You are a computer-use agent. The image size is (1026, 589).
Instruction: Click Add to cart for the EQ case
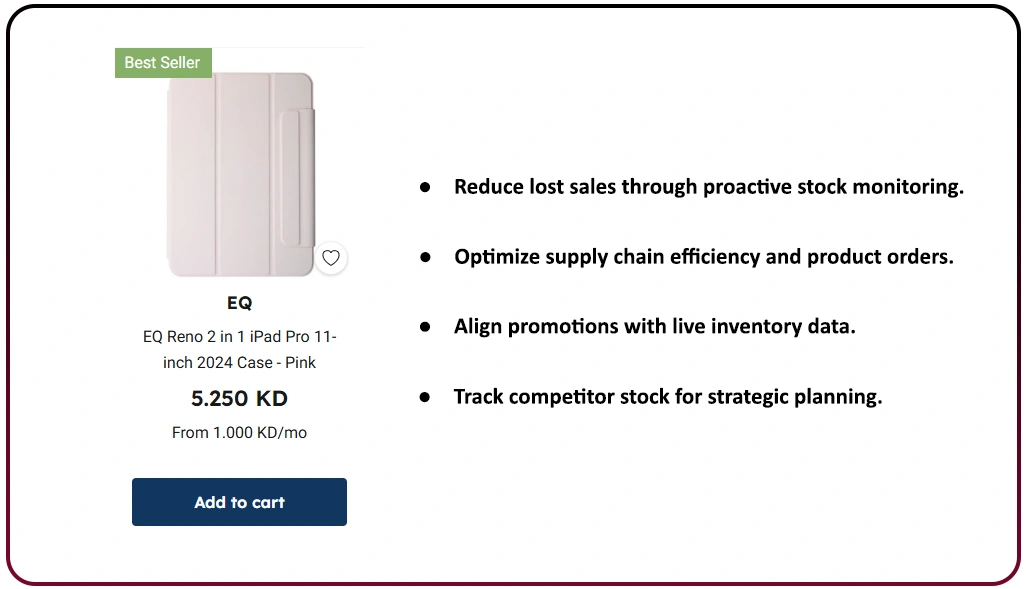(239, 502)
